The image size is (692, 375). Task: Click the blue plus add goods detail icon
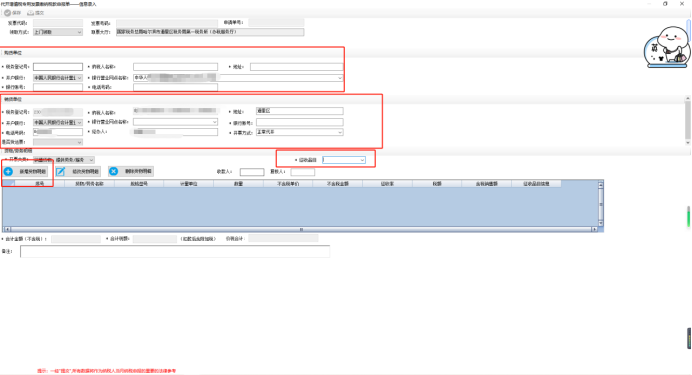(8, 171)
